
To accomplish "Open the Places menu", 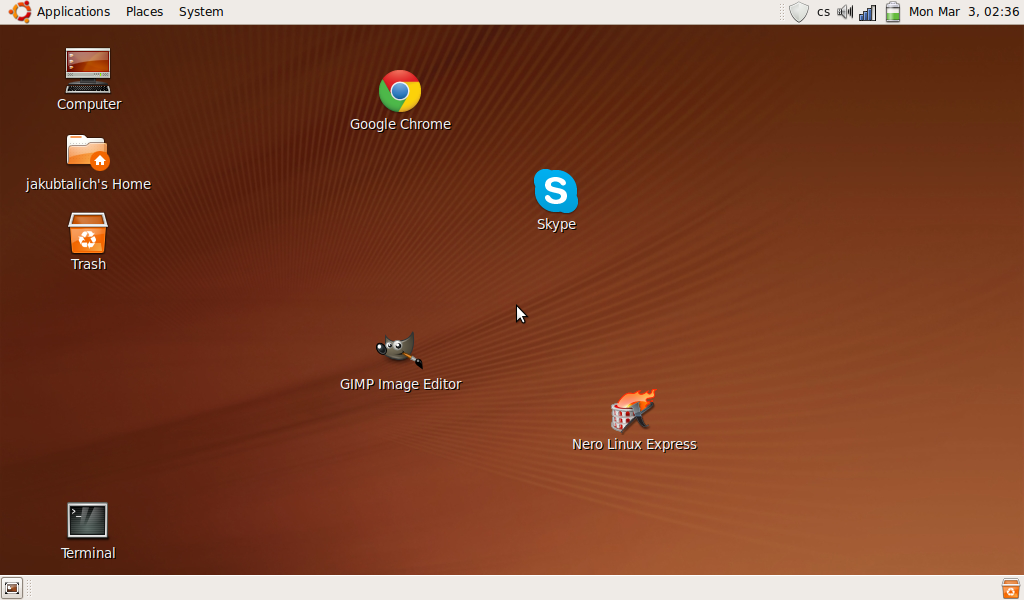I will 144,12.
